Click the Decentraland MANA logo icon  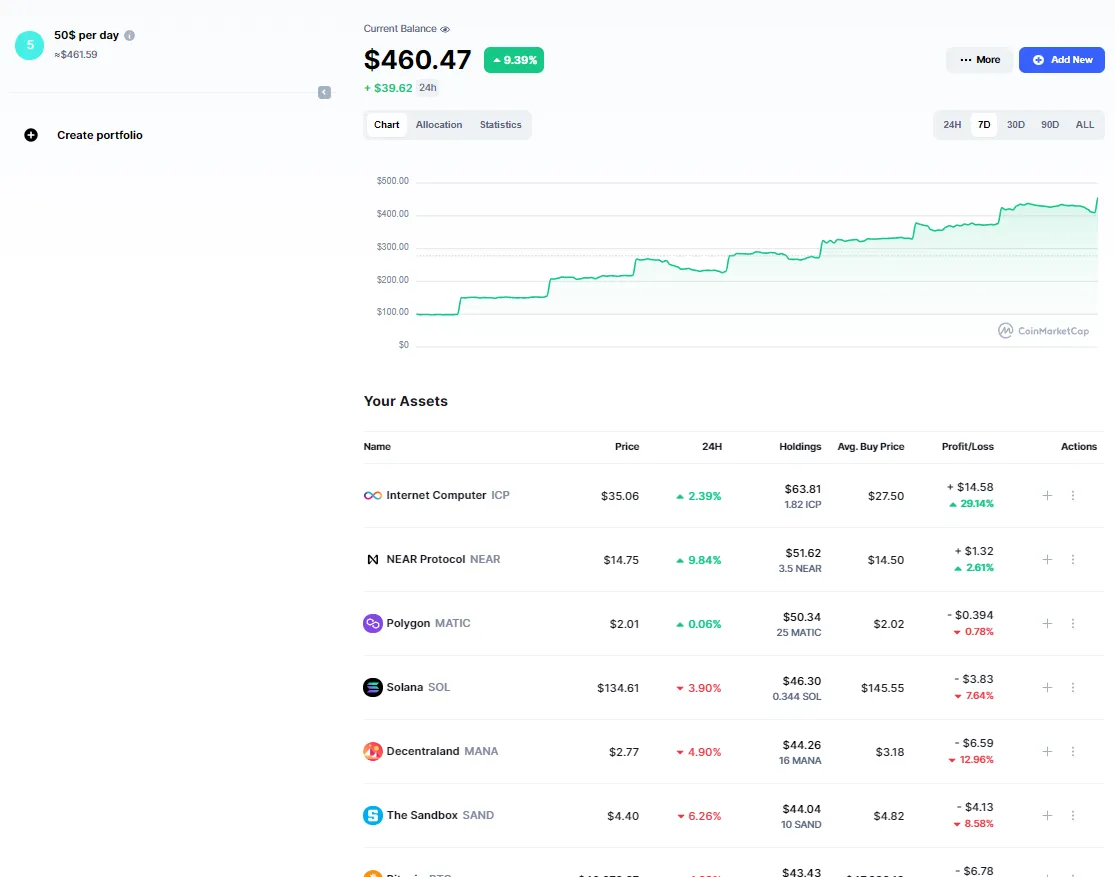(373, 752)
